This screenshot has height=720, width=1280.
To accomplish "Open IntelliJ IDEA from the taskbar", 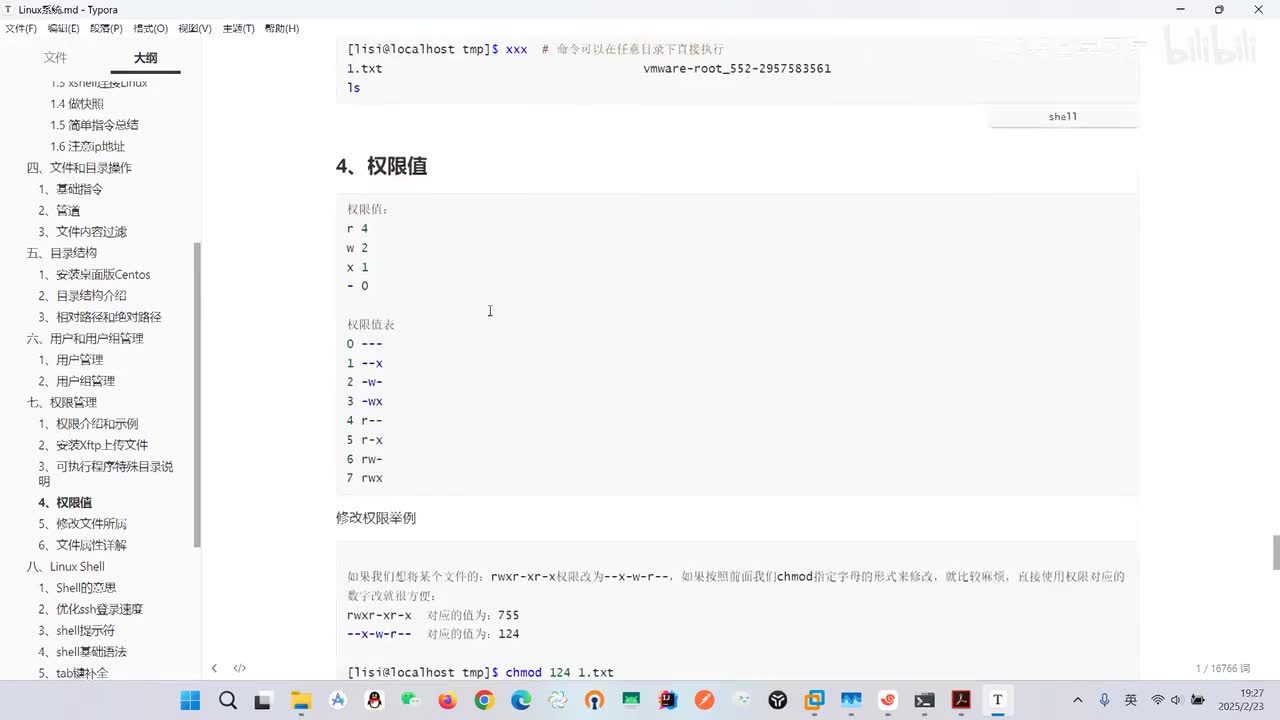I will click(x=668, y=700).
